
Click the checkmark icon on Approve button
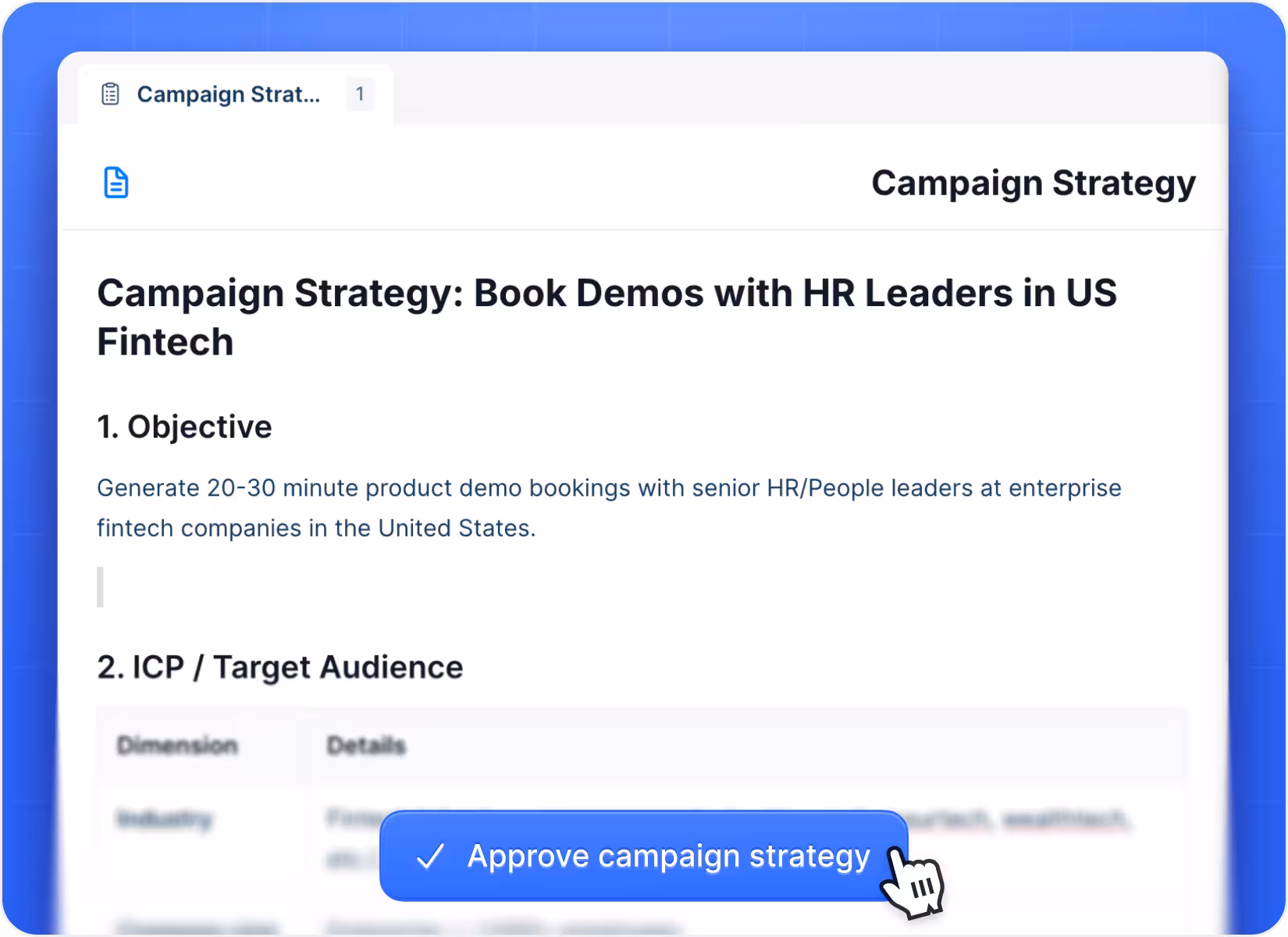430,857
